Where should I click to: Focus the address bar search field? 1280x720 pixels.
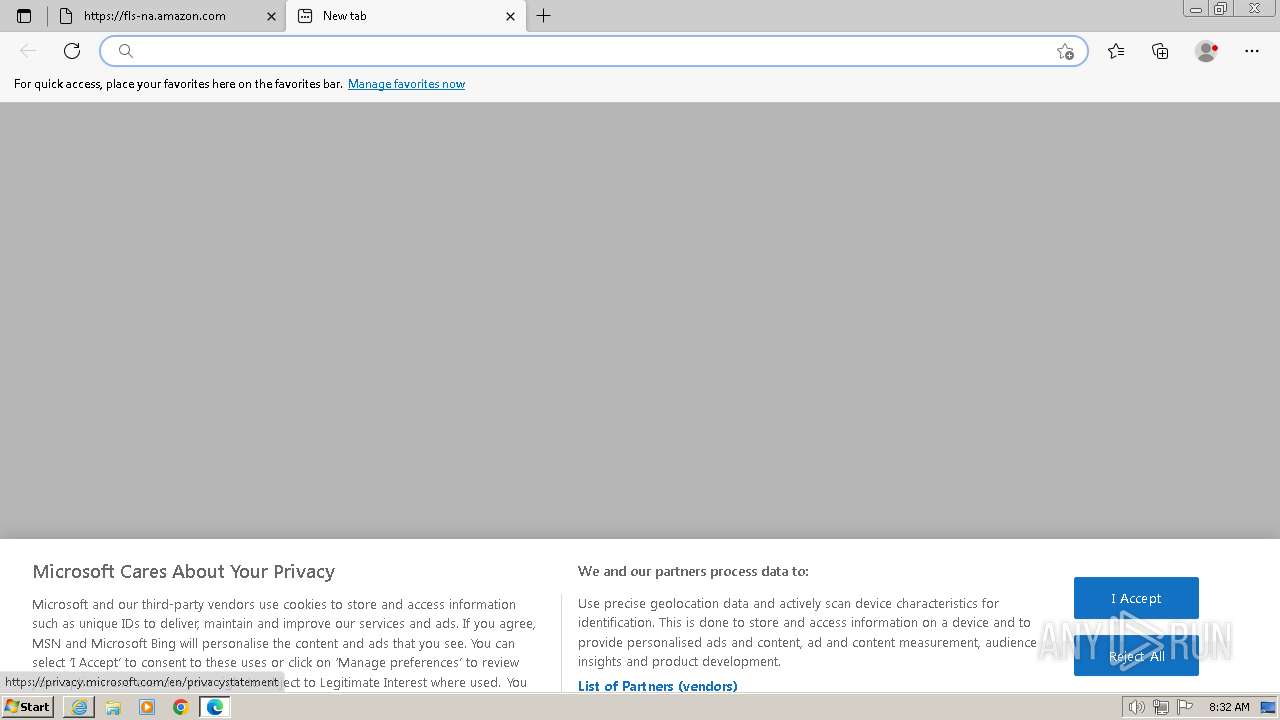(x=593, y=51)
